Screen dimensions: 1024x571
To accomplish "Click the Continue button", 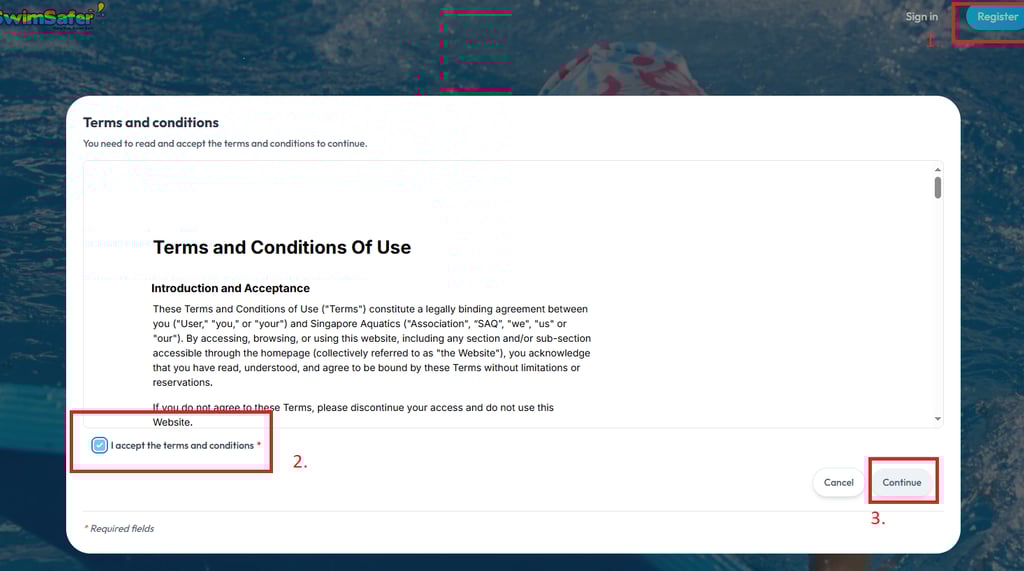I will 902,483.
